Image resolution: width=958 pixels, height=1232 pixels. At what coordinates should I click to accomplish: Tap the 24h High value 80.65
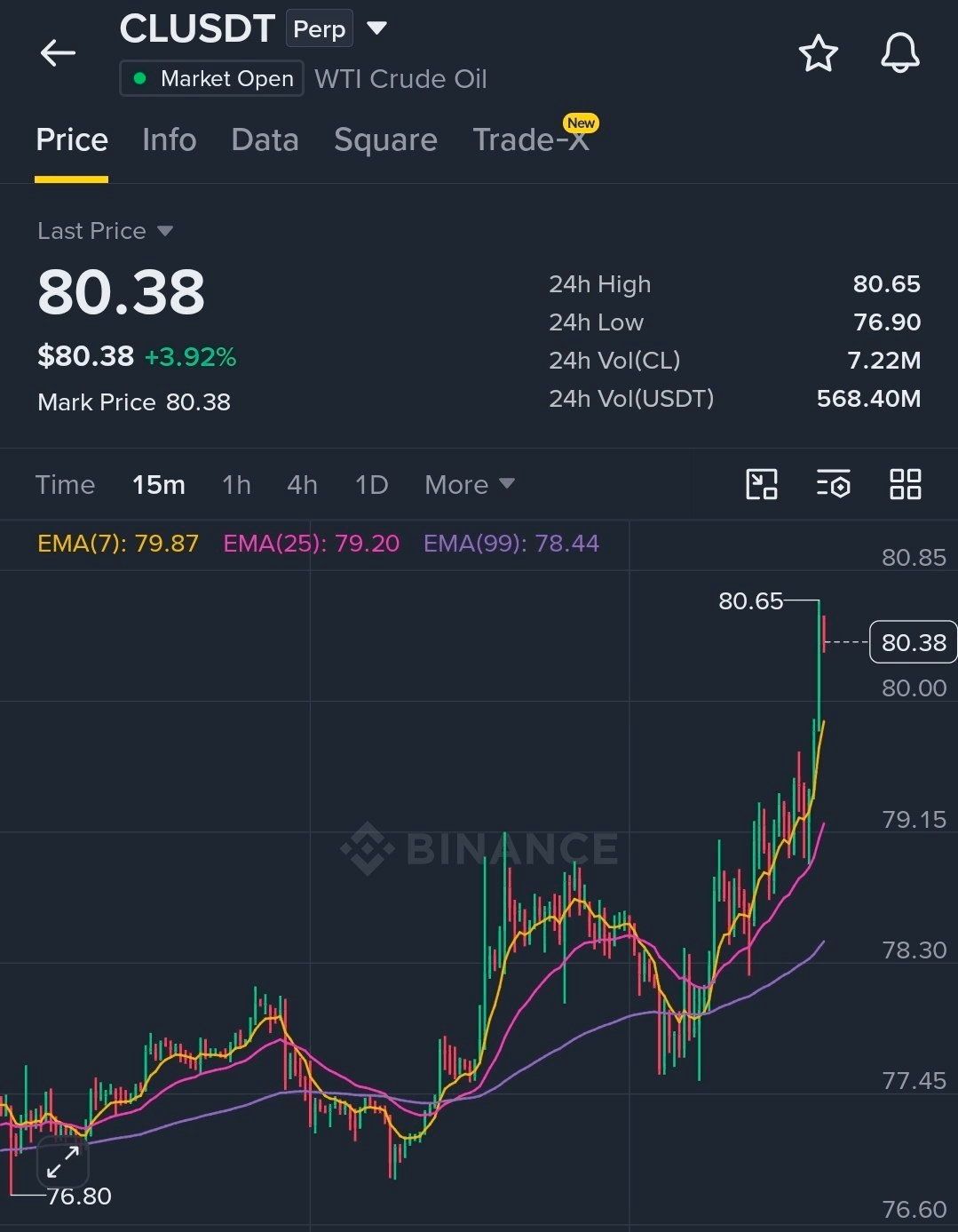coord(886,284)
